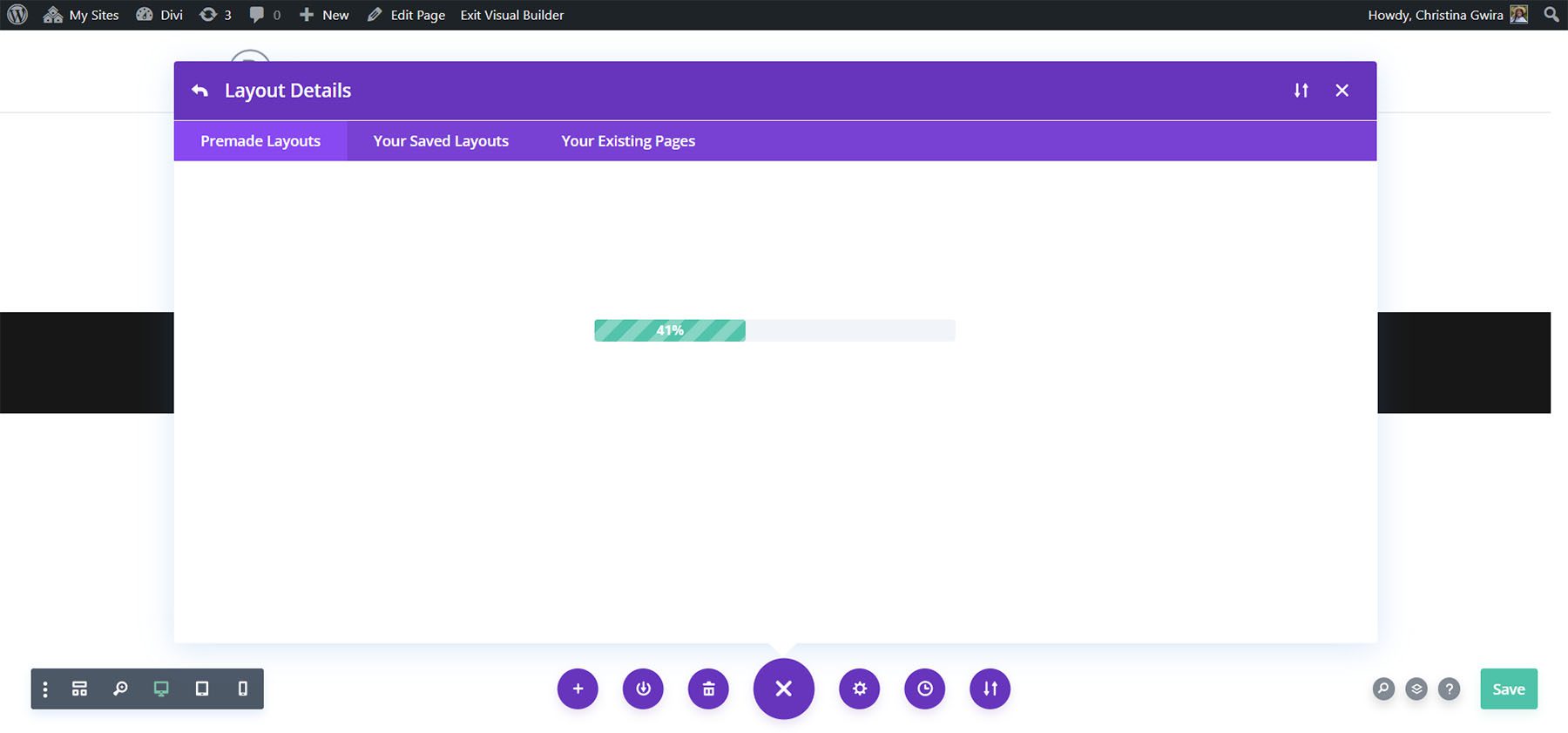1568x733 pixels.
Task: Switch to tablet preview
Action: [x=202, y=689]
